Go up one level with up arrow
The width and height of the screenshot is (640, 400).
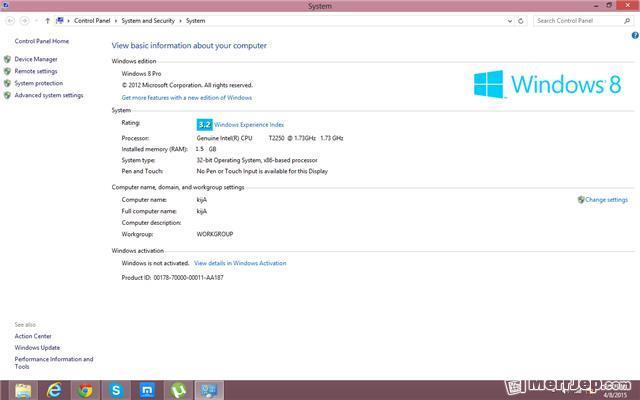point(47,20)
